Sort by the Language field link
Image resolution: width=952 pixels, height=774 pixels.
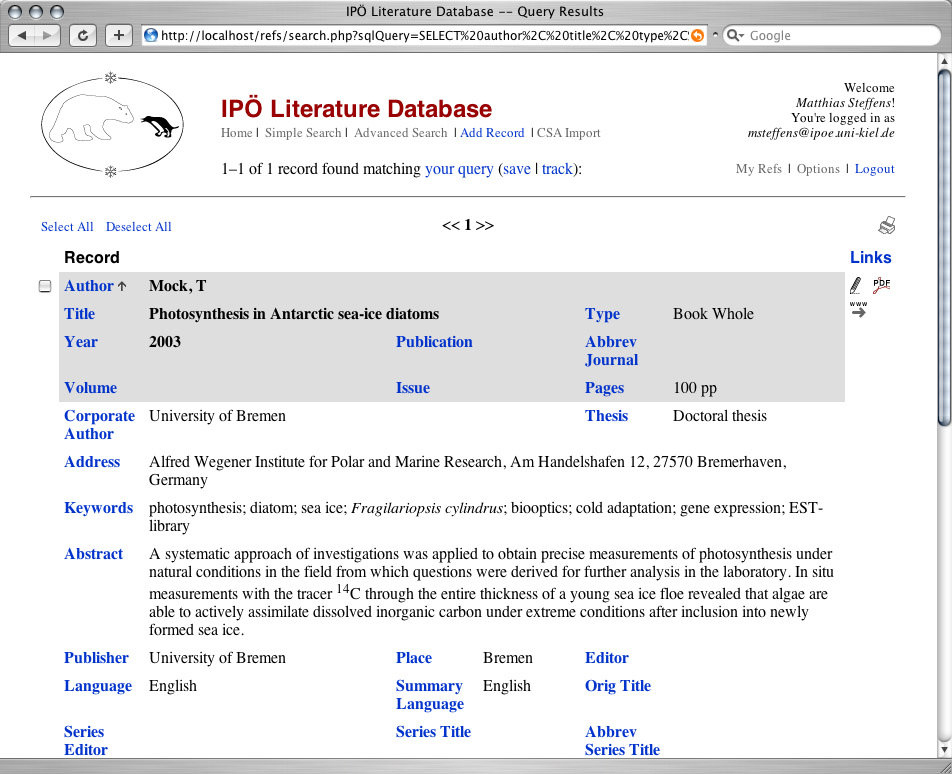point(98,686)
